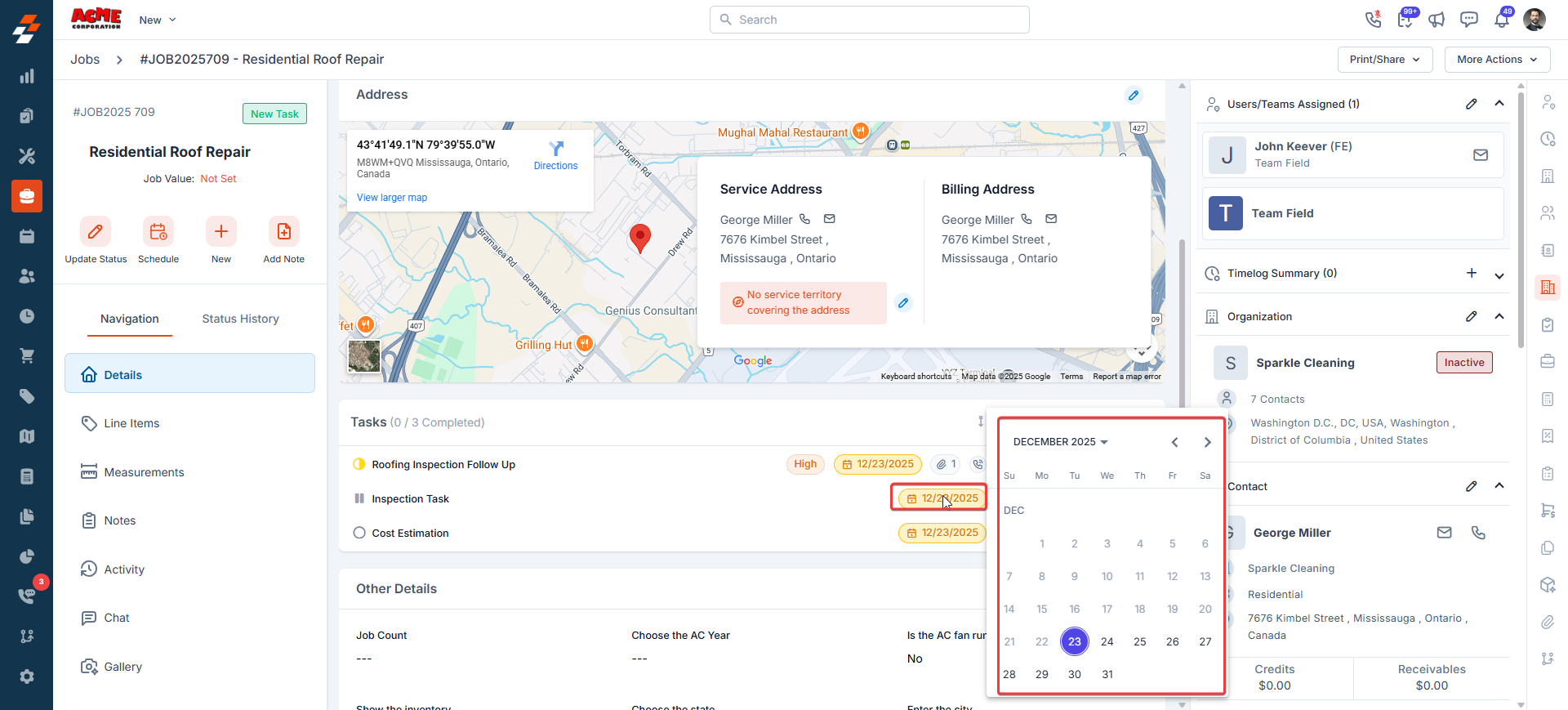Open the Notes menu item

point(189,520)
